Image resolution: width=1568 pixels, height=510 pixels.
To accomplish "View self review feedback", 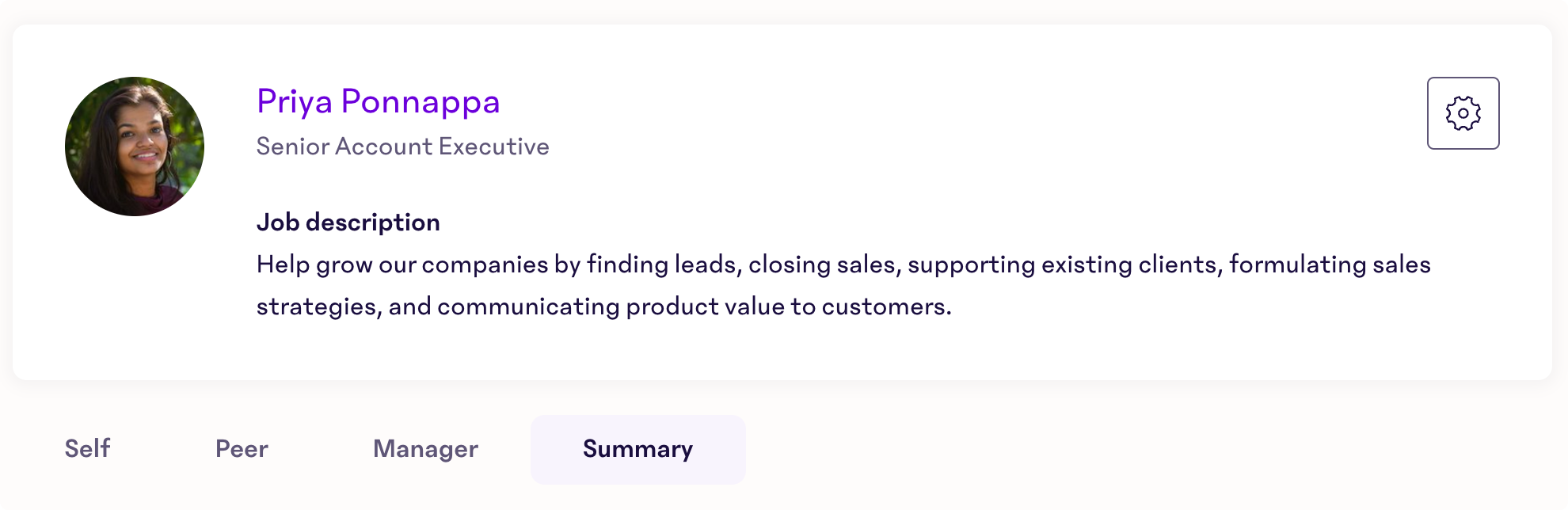I will click(87, 449).
